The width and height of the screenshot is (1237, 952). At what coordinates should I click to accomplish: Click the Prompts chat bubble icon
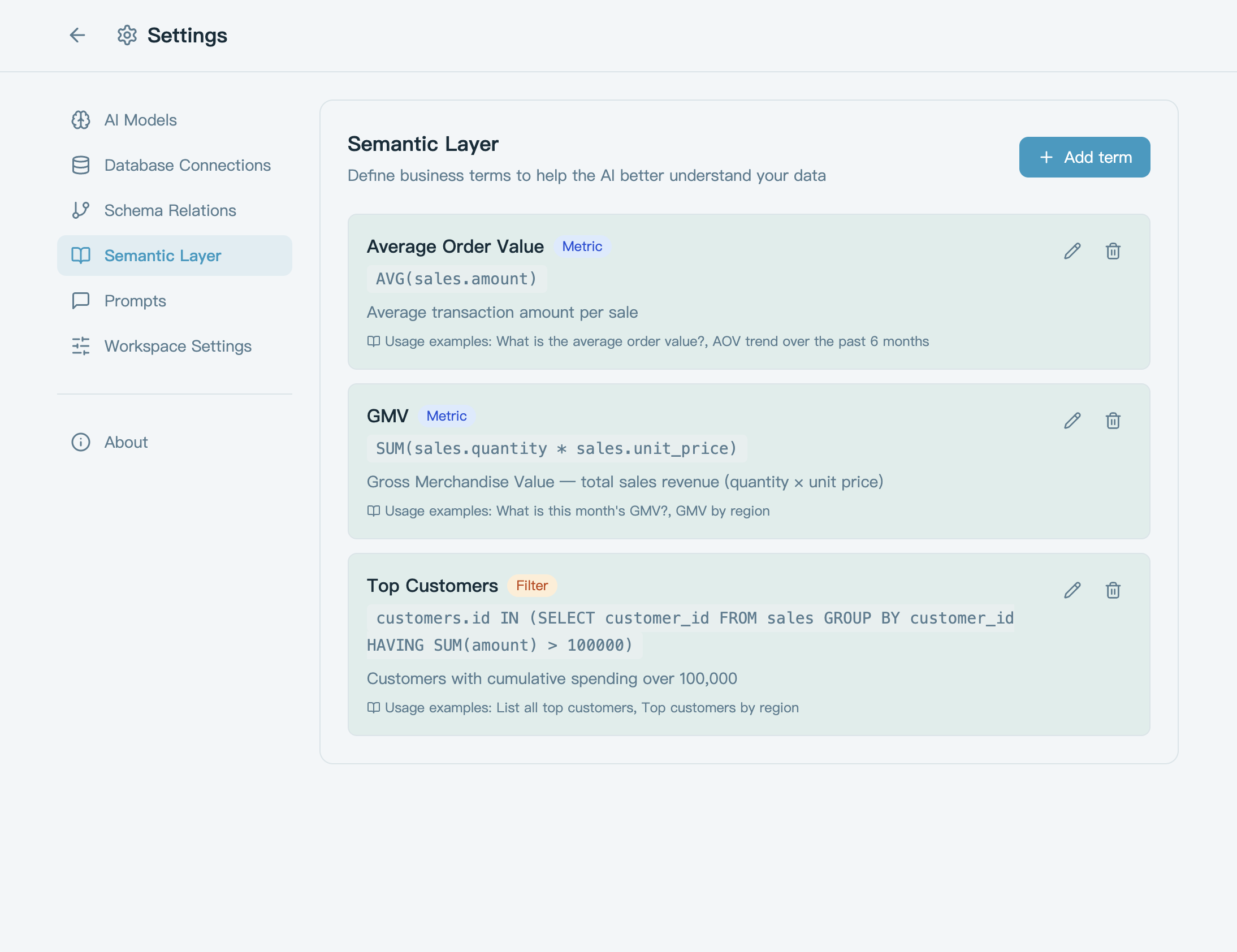81,301
